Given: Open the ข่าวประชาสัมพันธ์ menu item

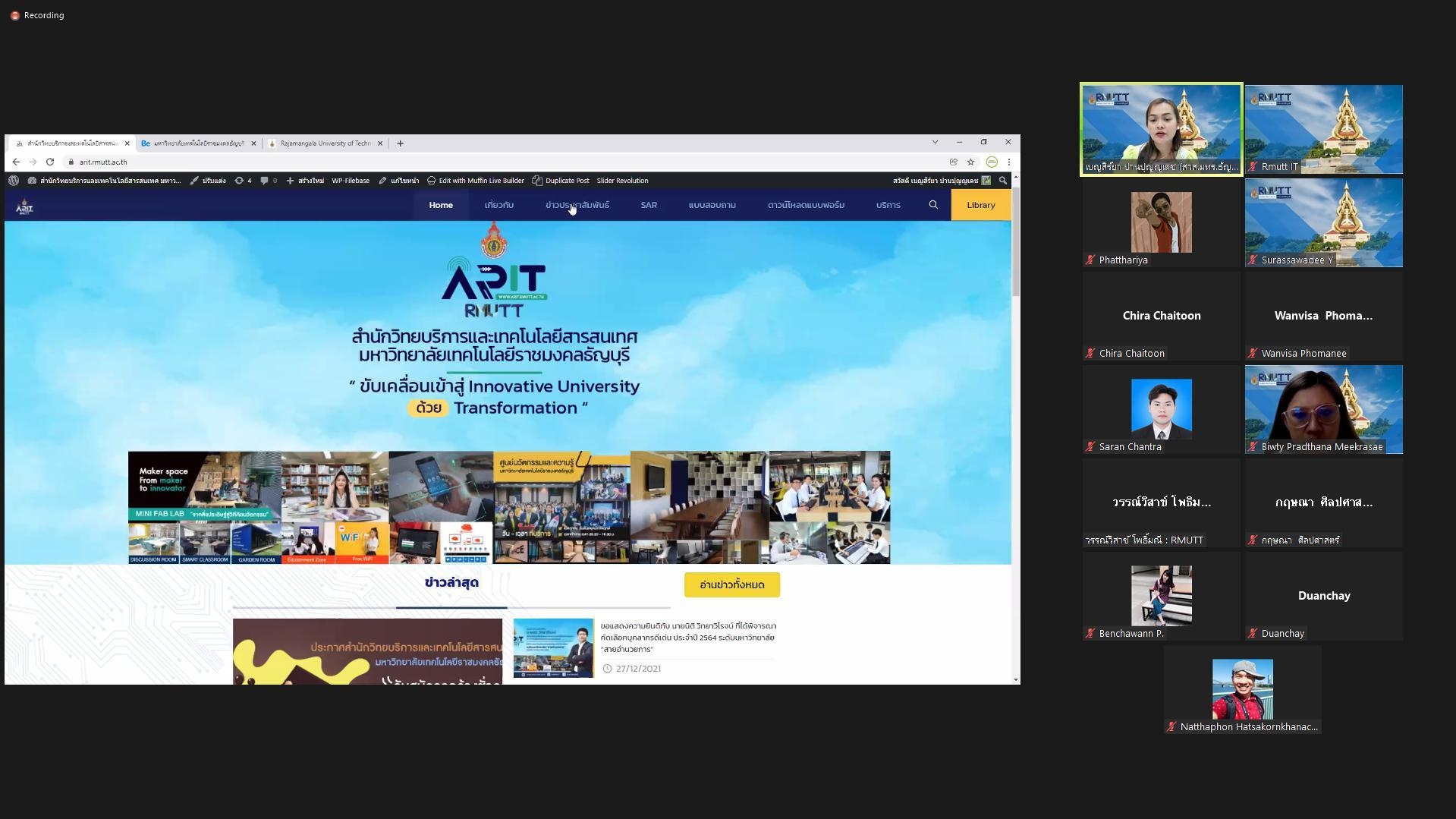Looking at the screenshot, I should click(x=577, y=205).
